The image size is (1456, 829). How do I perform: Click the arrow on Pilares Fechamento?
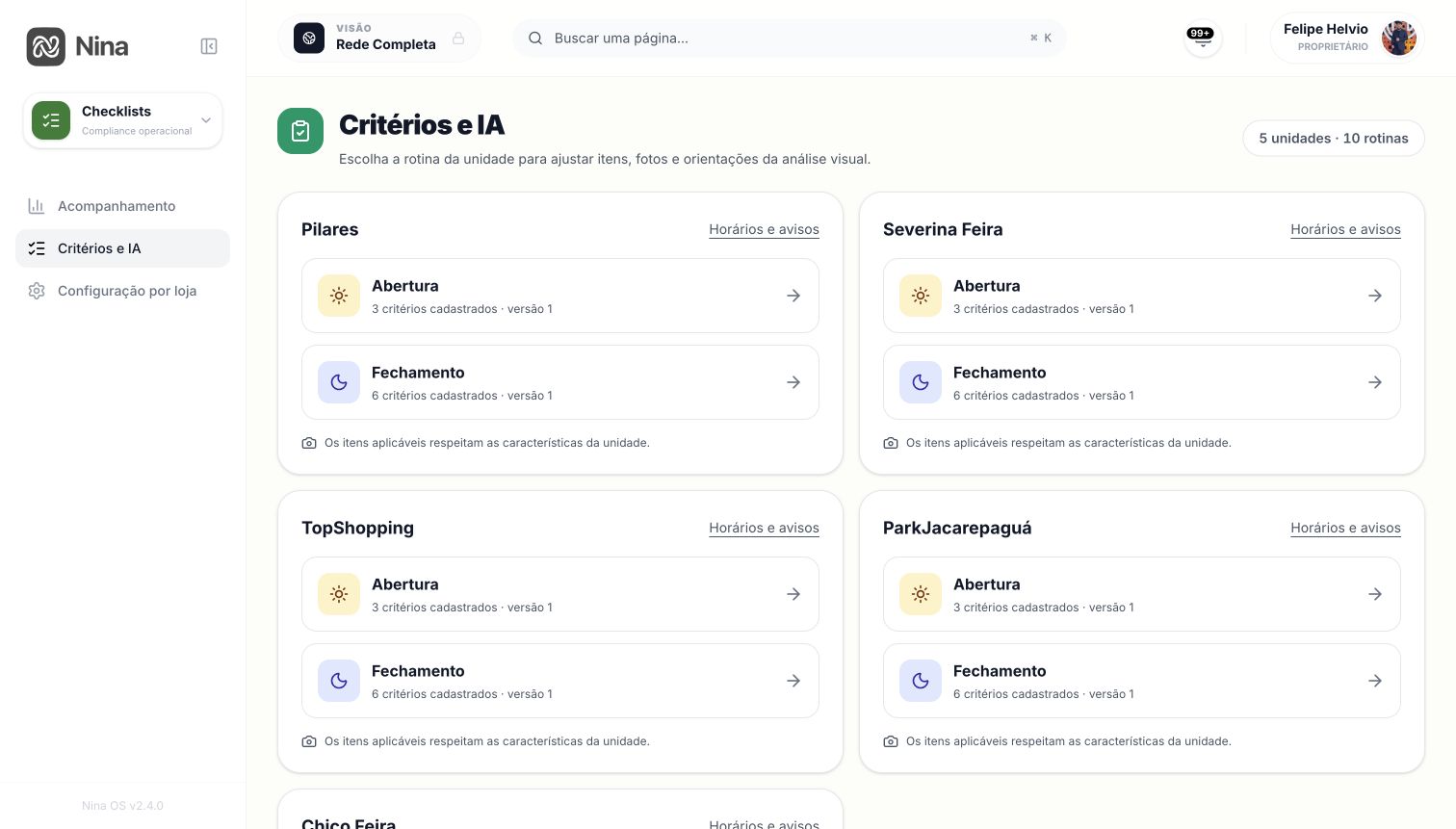(x=793, y=382)
